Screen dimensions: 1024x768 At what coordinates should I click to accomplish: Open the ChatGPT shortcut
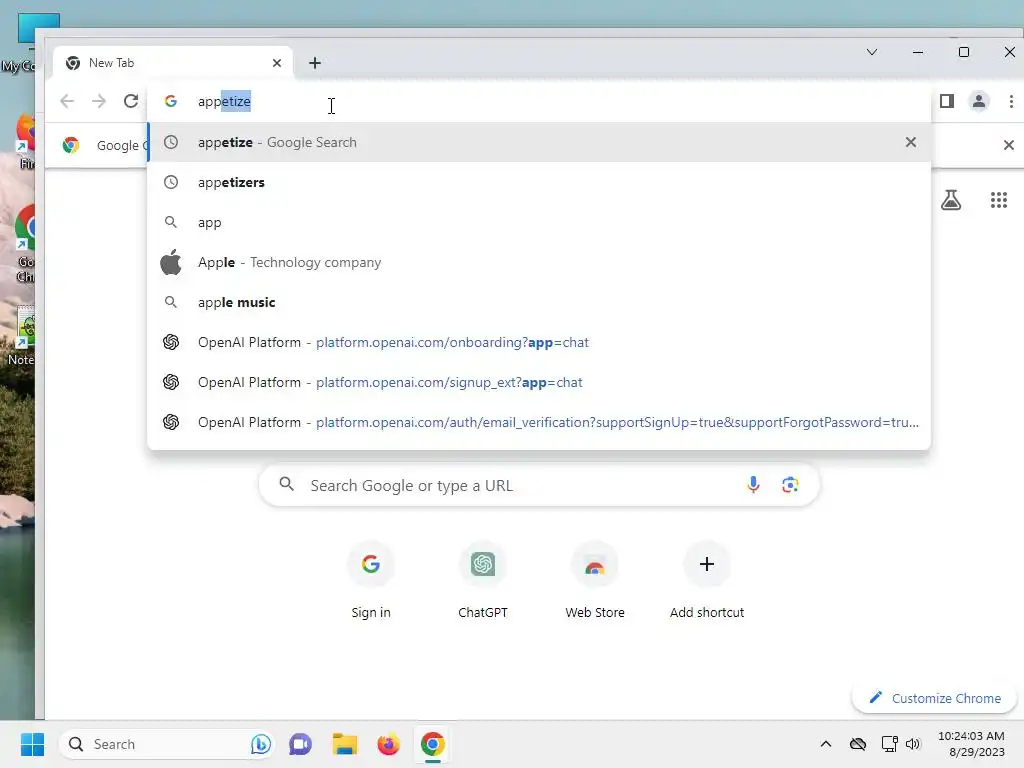pyautogui.click(x=483, y=581)
